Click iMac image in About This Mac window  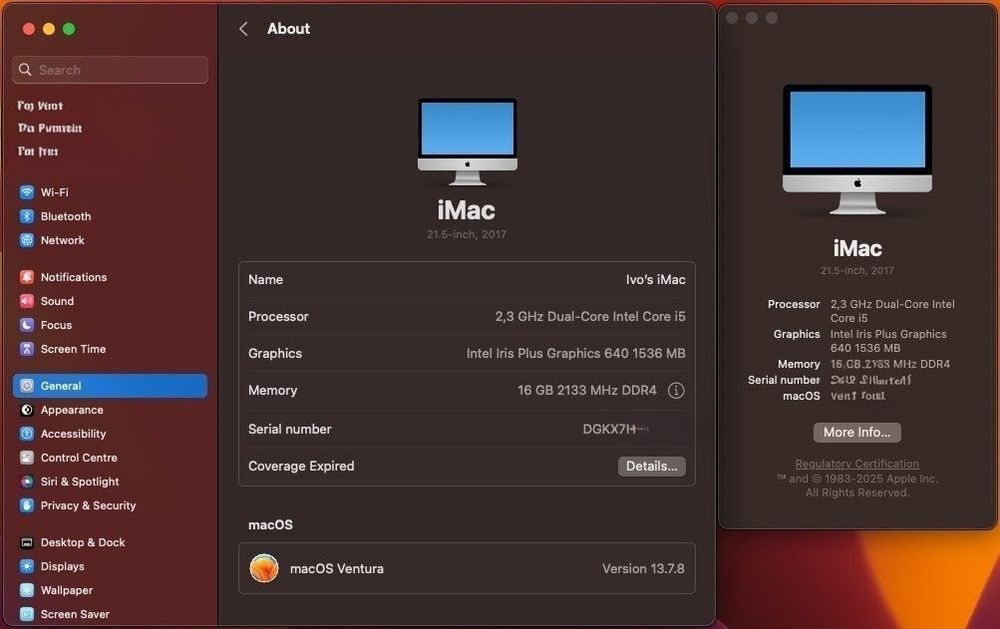(x=857, y=149)
